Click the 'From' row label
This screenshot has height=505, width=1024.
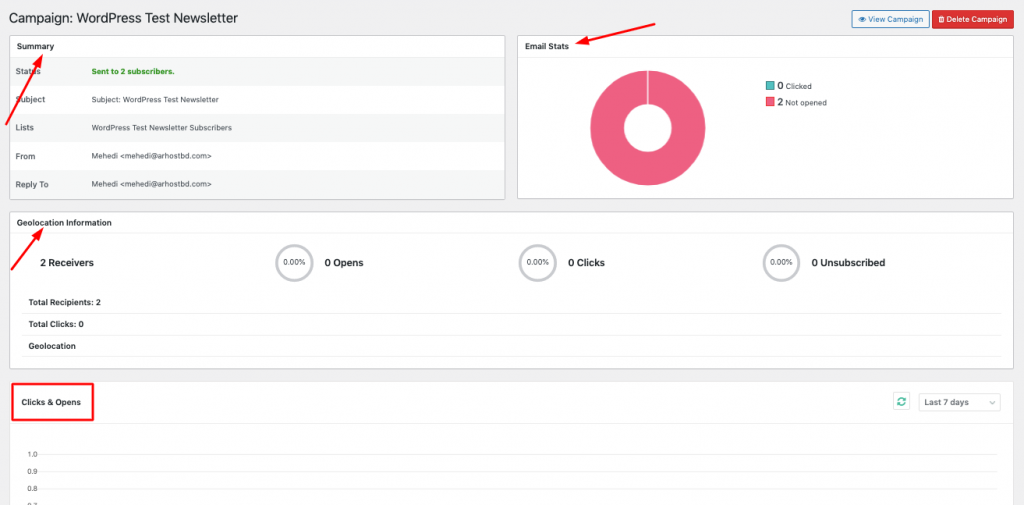pos(25,156)
